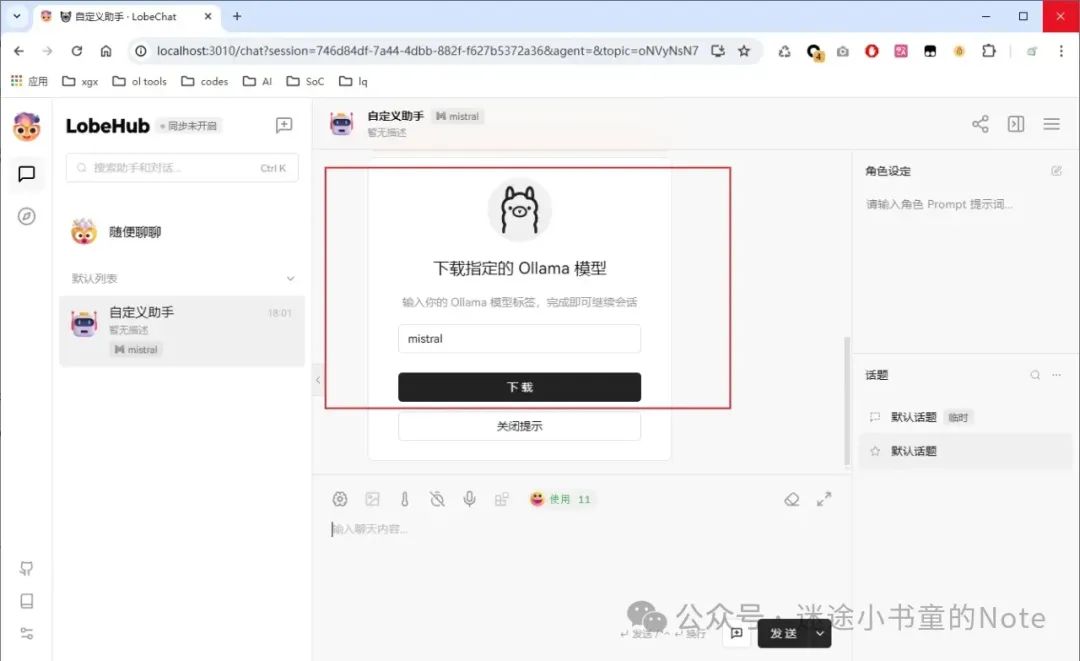Toggle history limit timer-off icon
The width and height of the screenshot is (1080, 661).
pyautogui.click(x=437, y=499)
